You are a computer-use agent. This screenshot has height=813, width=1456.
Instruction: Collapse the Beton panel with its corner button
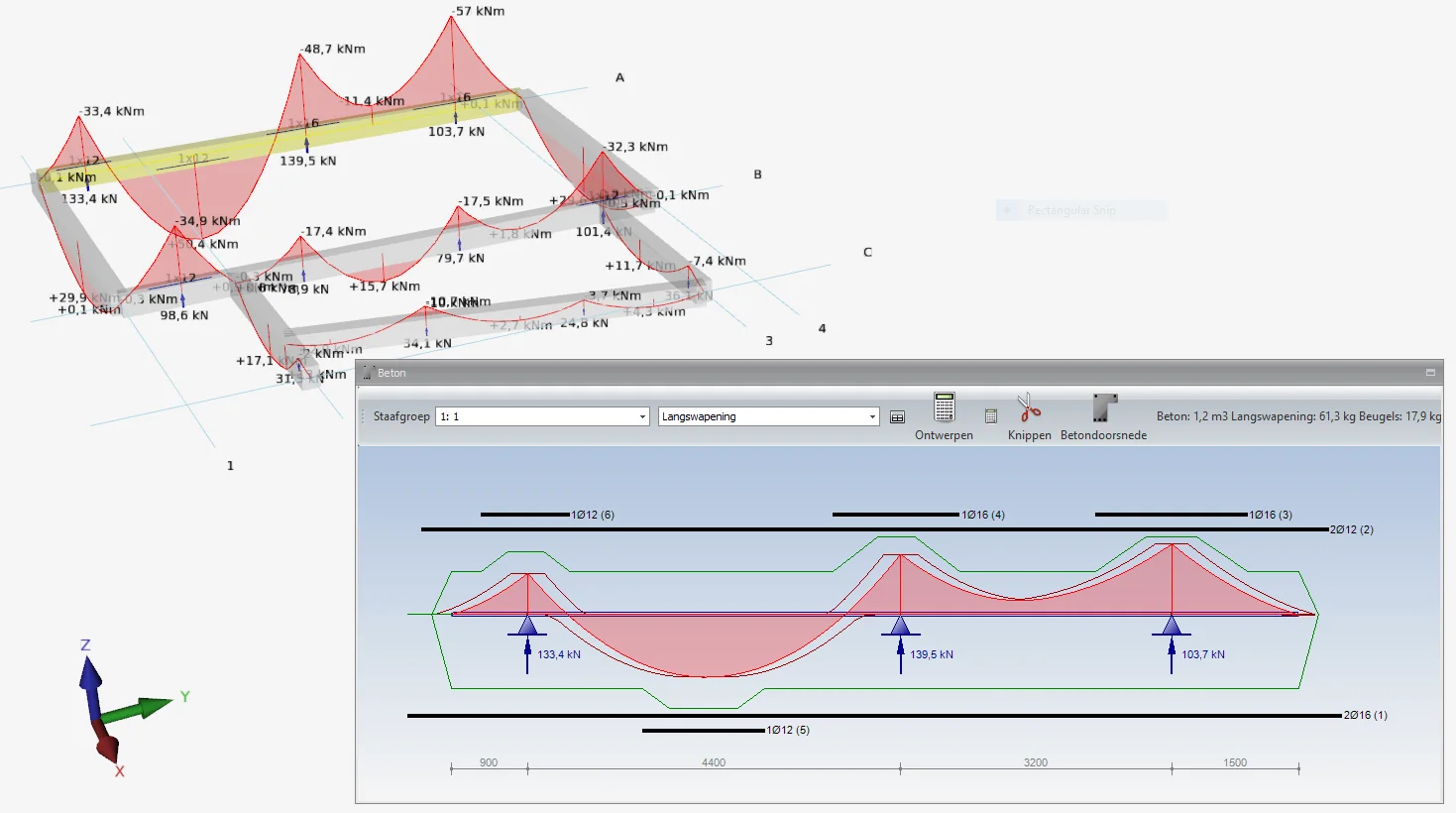point(1430,373)
